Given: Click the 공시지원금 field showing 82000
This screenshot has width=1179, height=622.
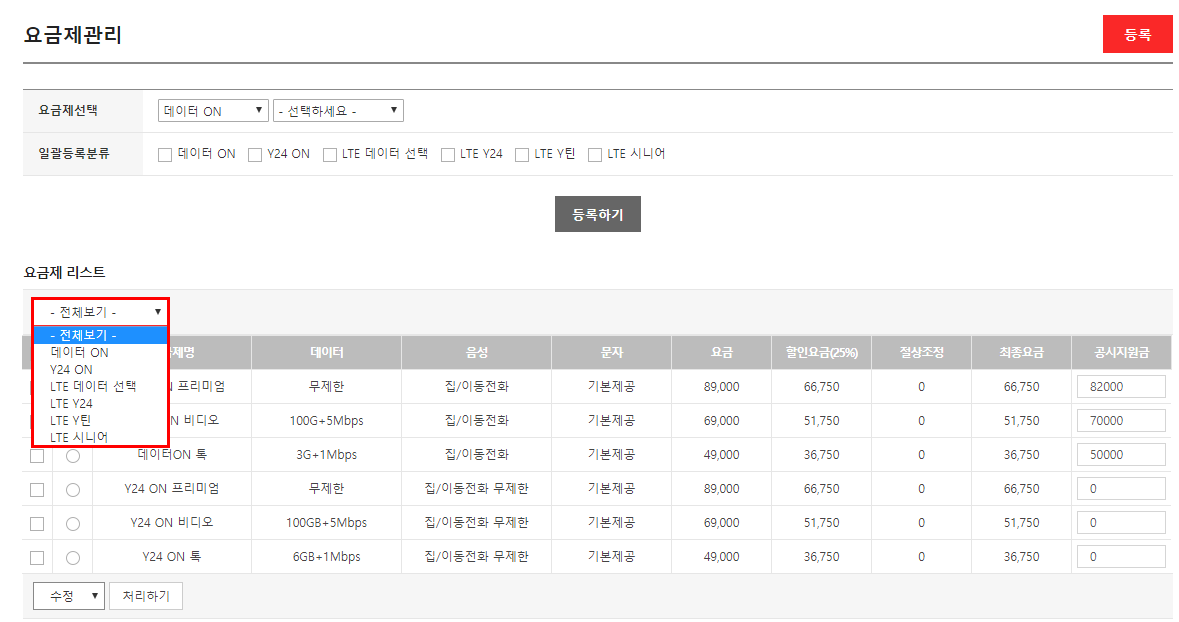Looking at the screenshot, I should coord(1120,387).
